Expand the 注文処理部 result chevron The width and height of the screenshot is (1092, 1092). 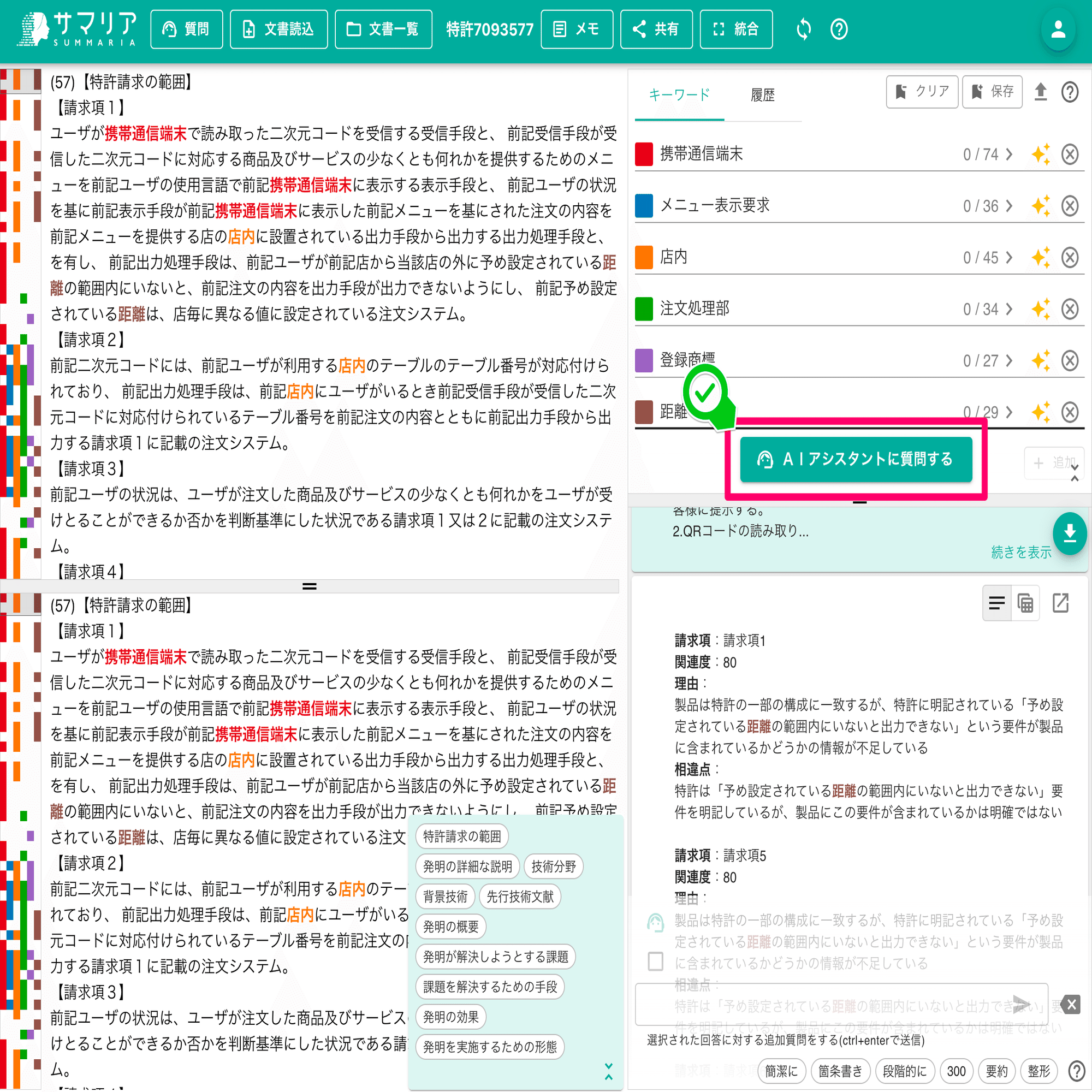(1009, 309)
